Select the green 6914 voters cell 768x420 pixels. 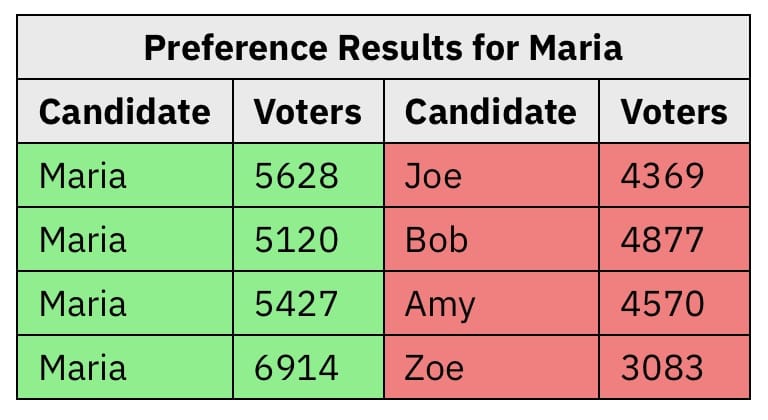tap(308, 368)
